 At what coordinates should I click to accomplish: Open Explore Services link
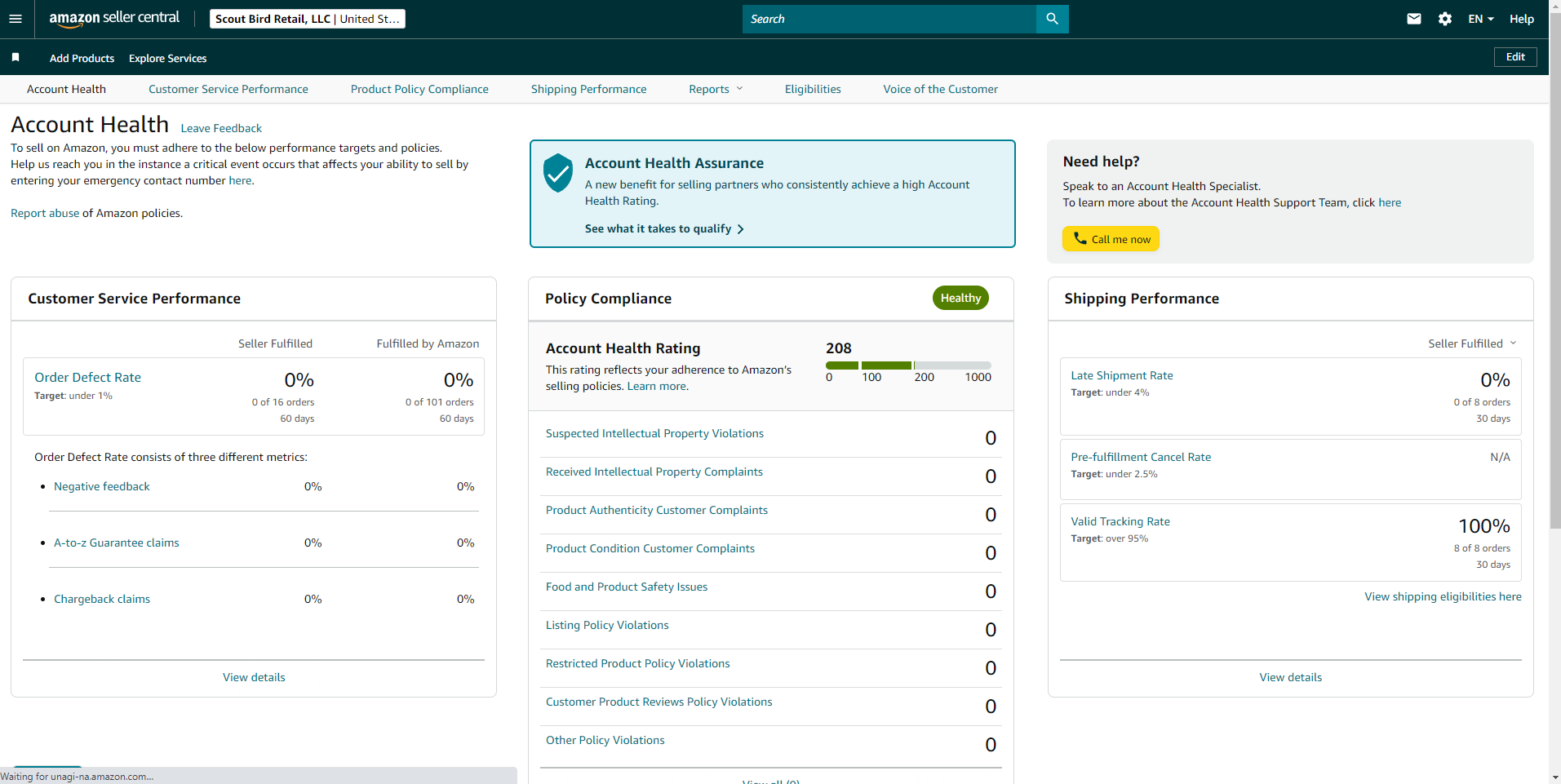(167, 58)
